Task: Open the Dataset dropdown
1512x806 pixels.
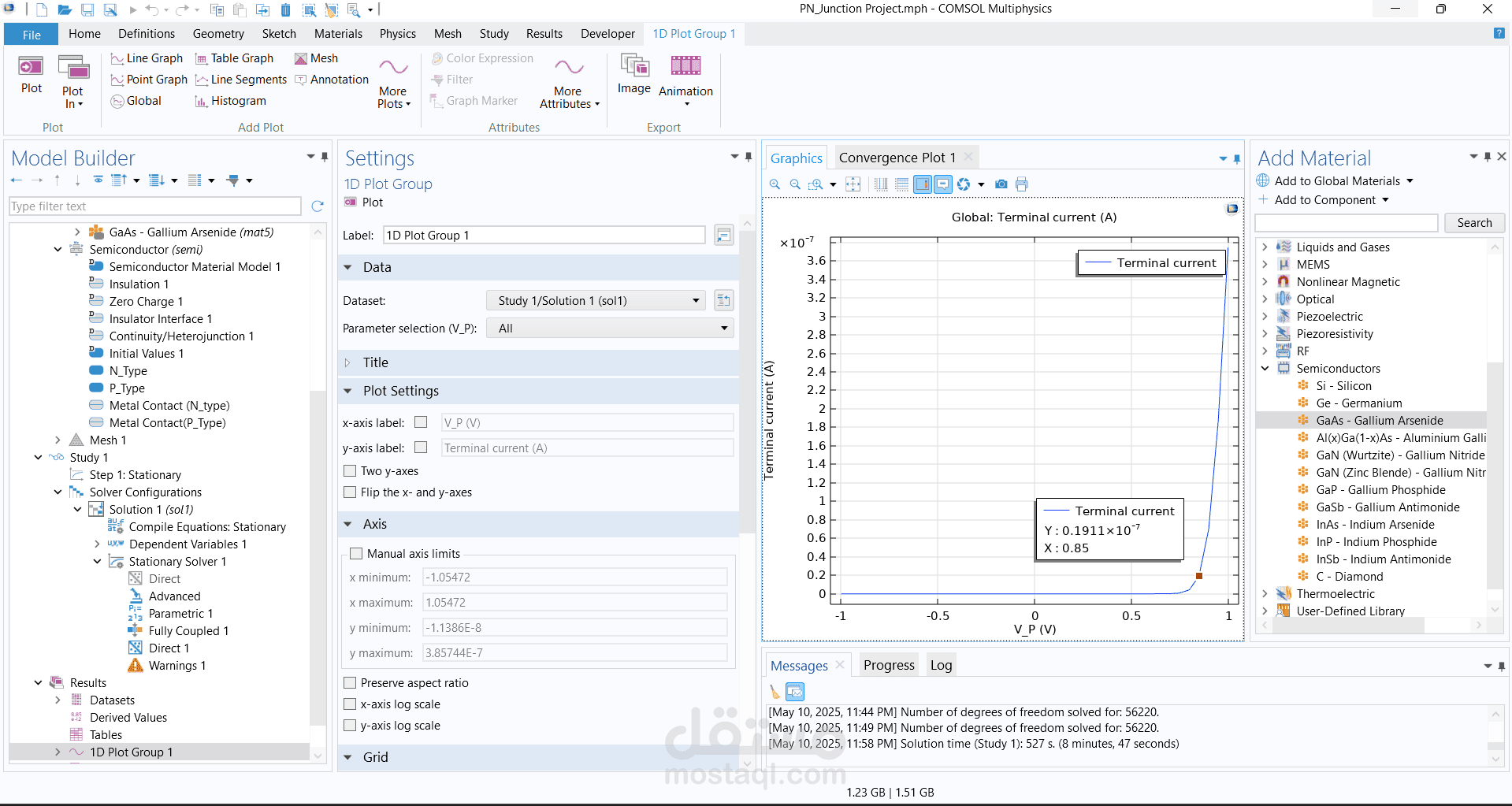Action: pyautogui.click(x=596, y=301)
